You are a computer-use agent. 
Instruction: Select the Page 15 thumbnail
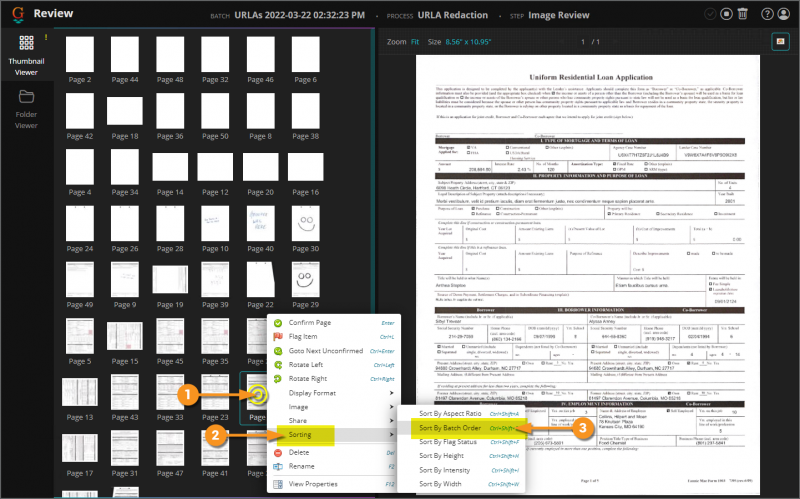[125, 336]
